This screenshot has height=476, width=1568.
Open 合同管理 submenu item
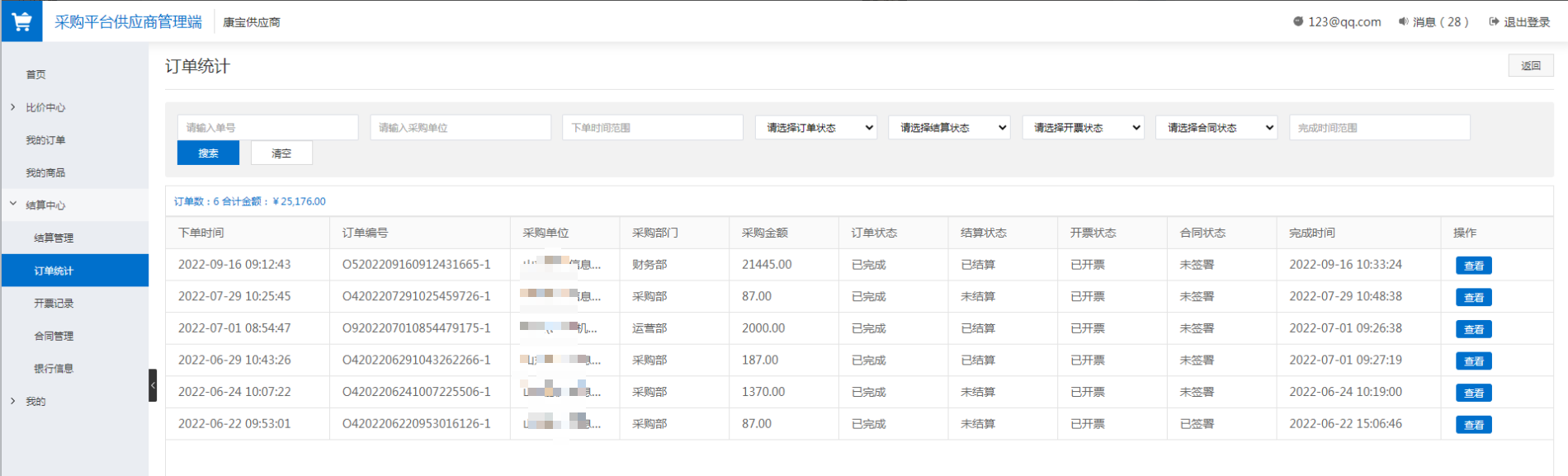point(54,336)
